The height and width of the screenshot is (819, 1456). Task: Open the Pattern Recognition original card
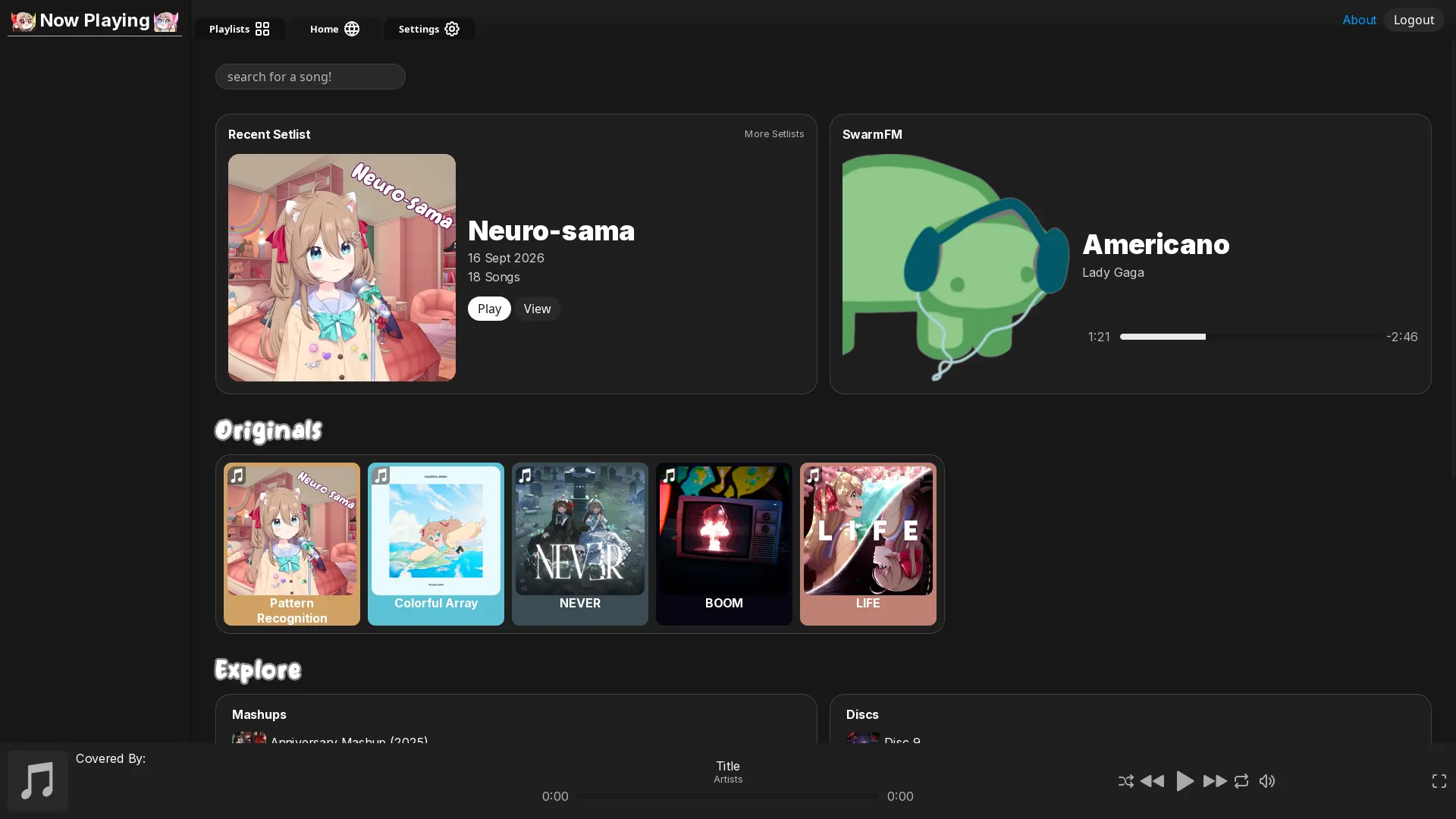(x=292, y=544)
